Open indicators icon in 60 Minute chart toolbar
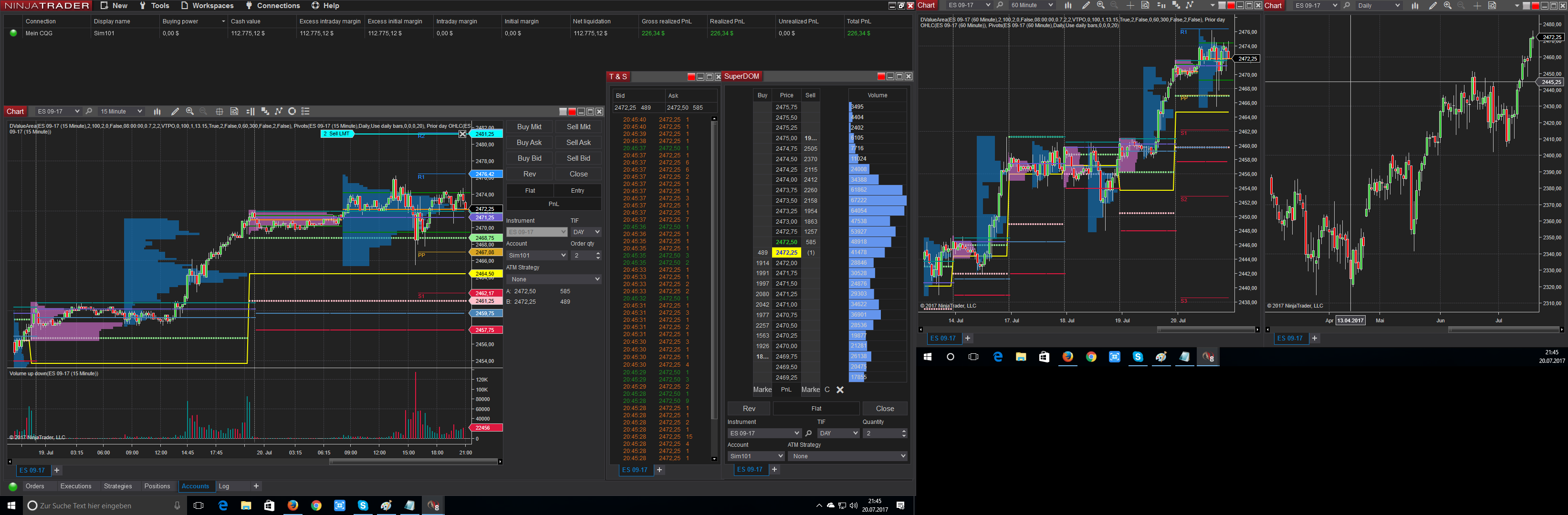 pyautogui.click(x=1176, y=5)
